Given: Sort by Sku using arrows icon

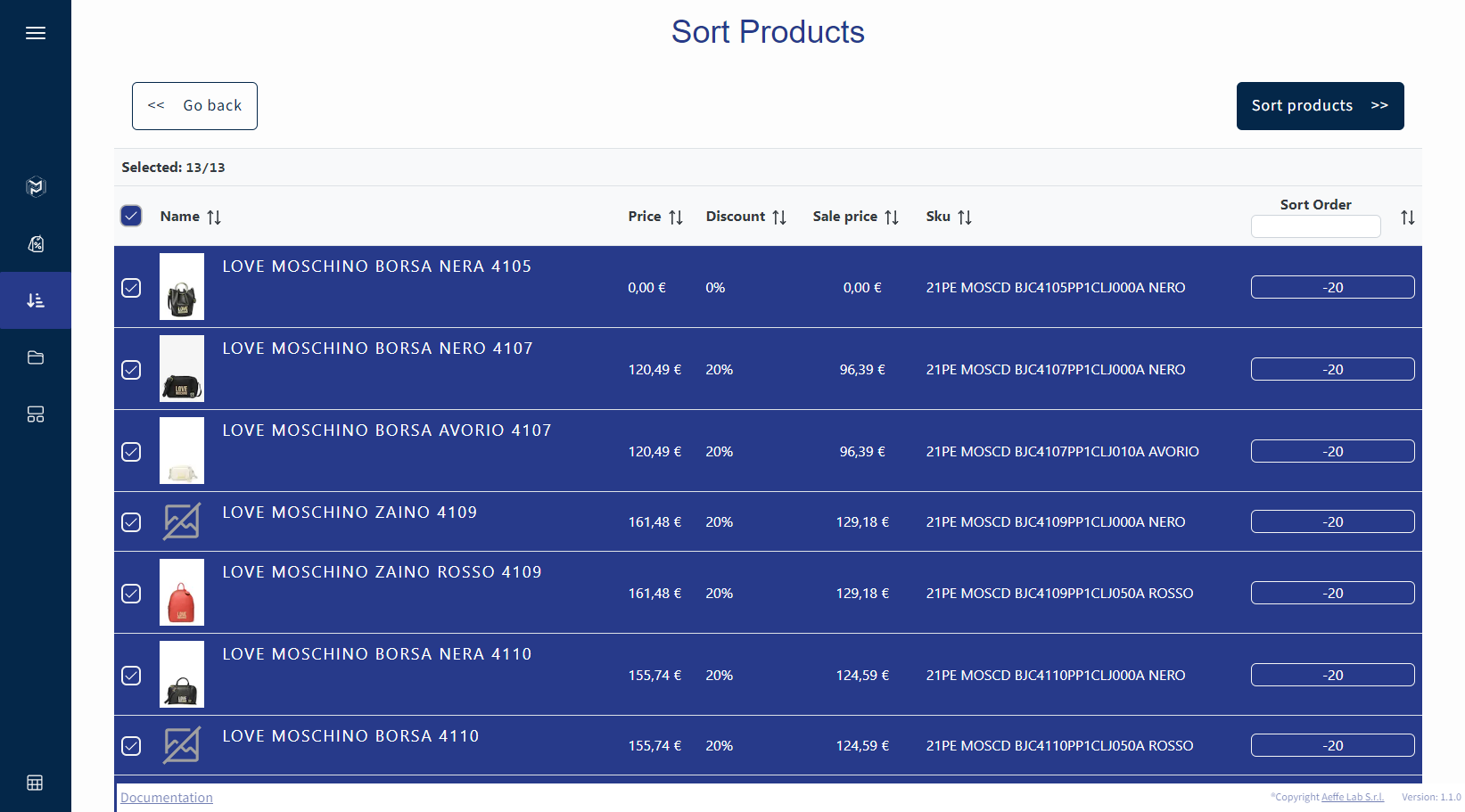Looking at the screenshot, I should tap(965, 217).
